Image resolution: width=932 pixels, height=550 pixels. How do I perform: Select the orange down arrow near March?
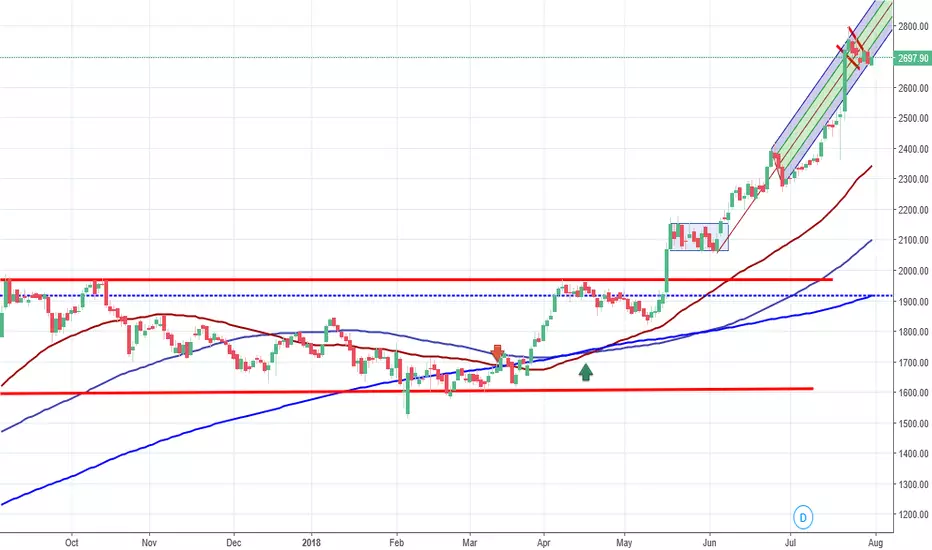(497, 353)
